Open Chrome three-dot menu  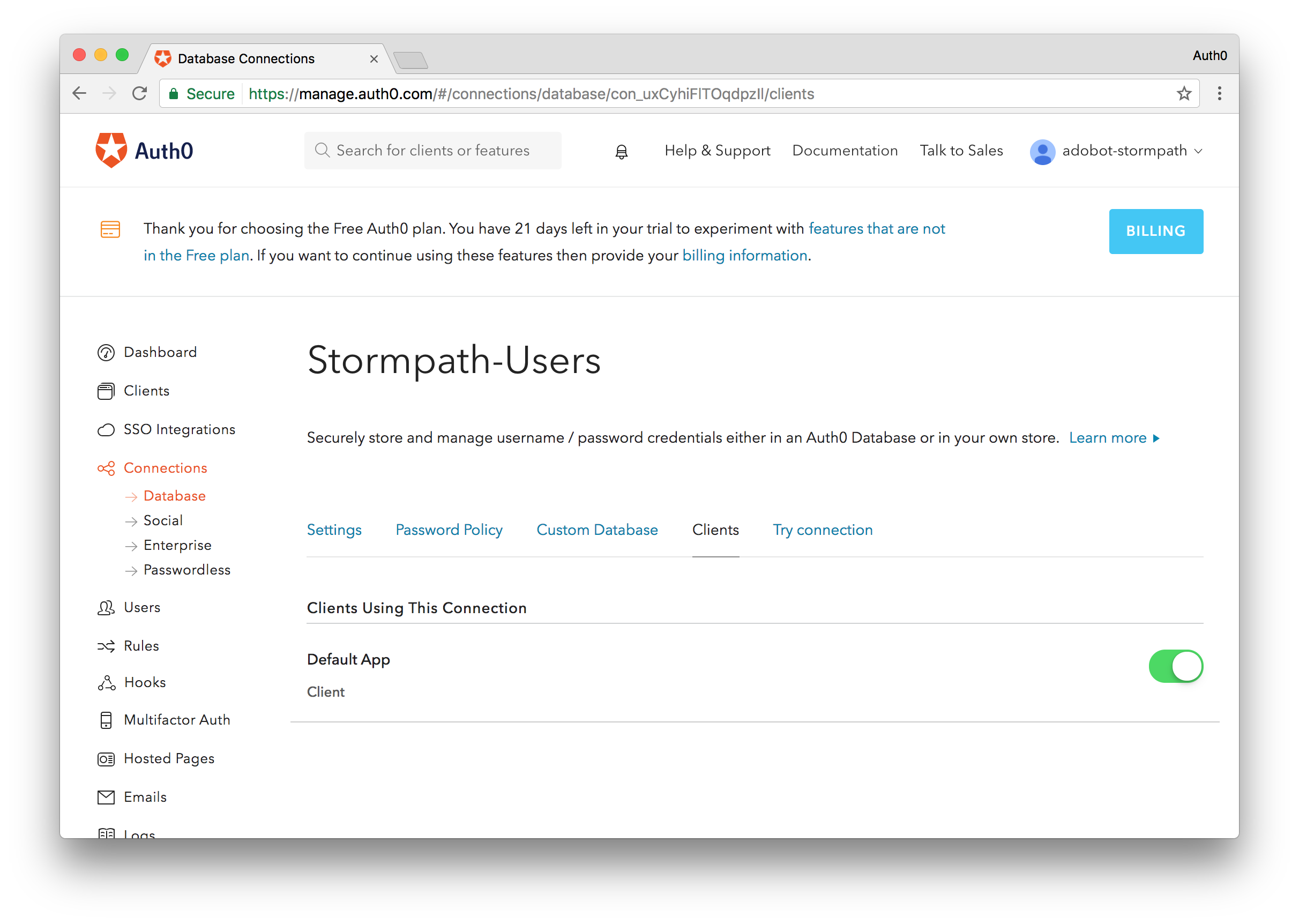(x=1219, y=93)
